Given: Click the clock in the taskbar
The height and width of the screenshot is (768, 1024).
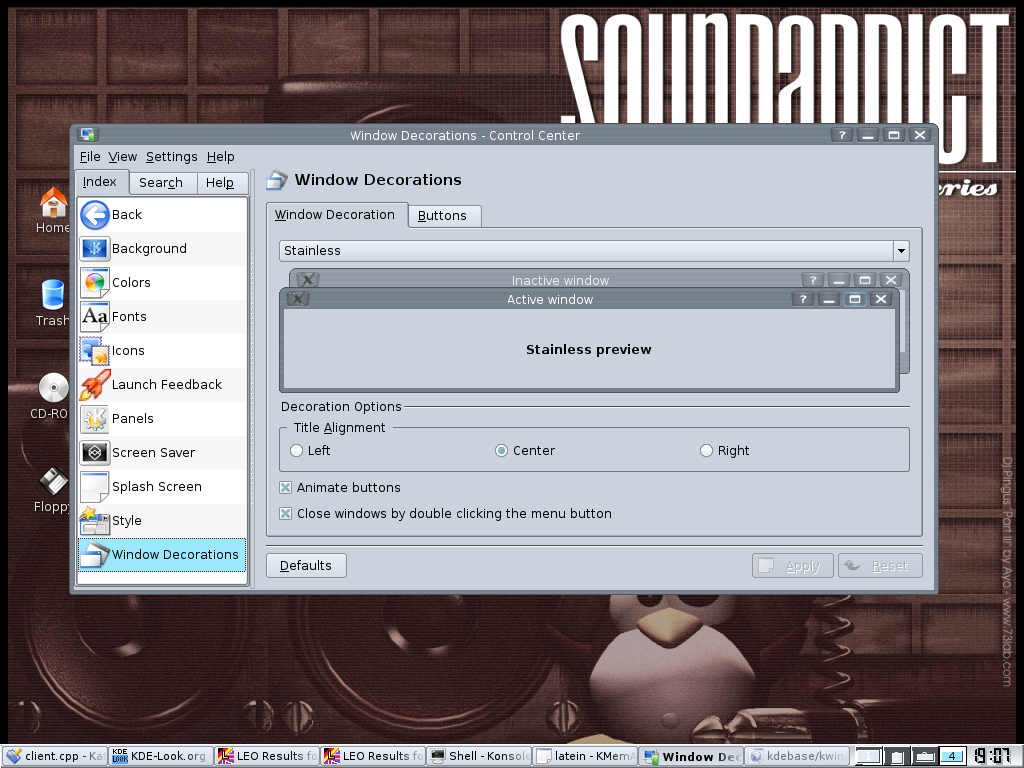Looking at the screenshot, I should pyautogui.click(x=995, y=756).
